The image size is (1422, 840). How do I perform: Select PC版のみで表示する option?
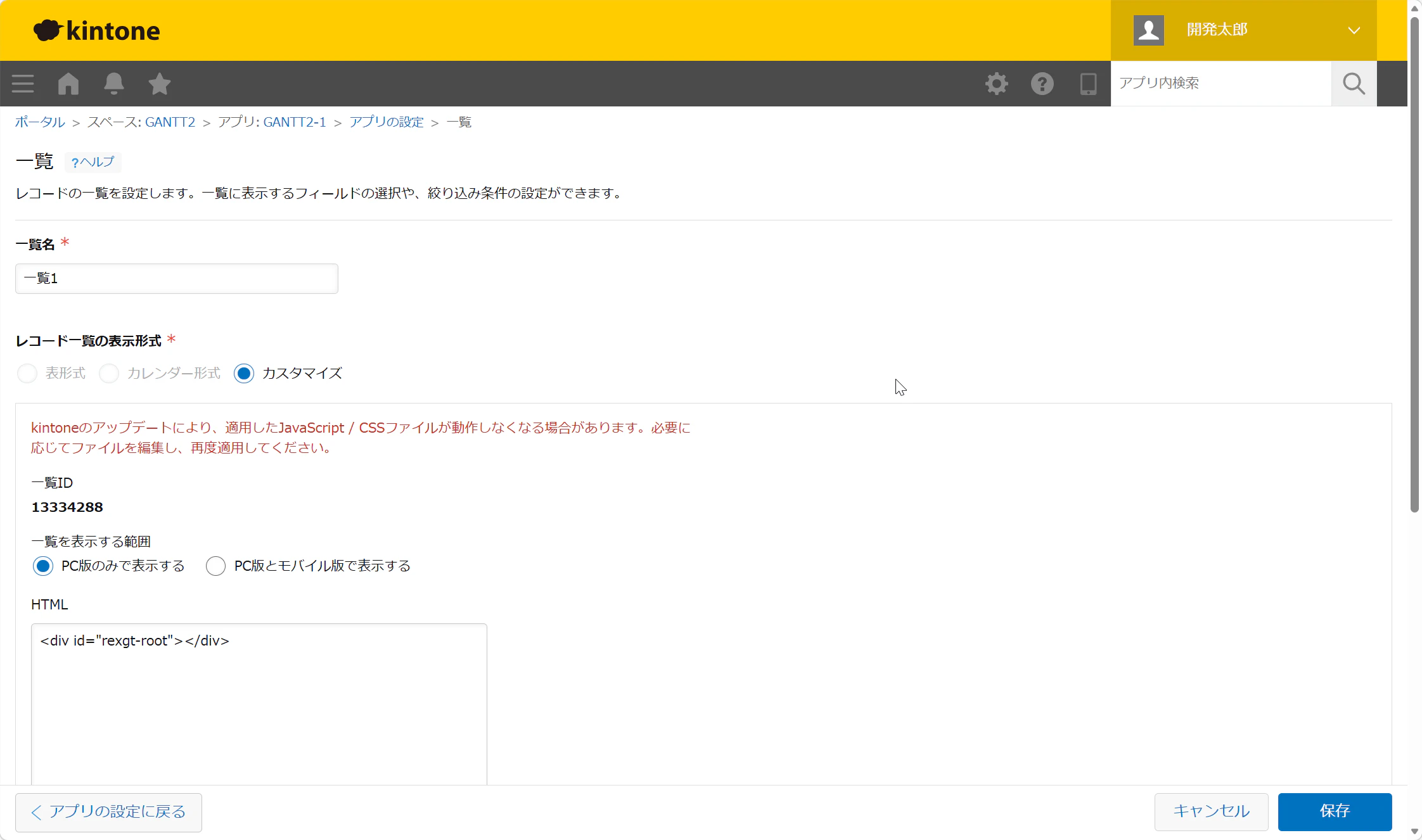point(43,566)
